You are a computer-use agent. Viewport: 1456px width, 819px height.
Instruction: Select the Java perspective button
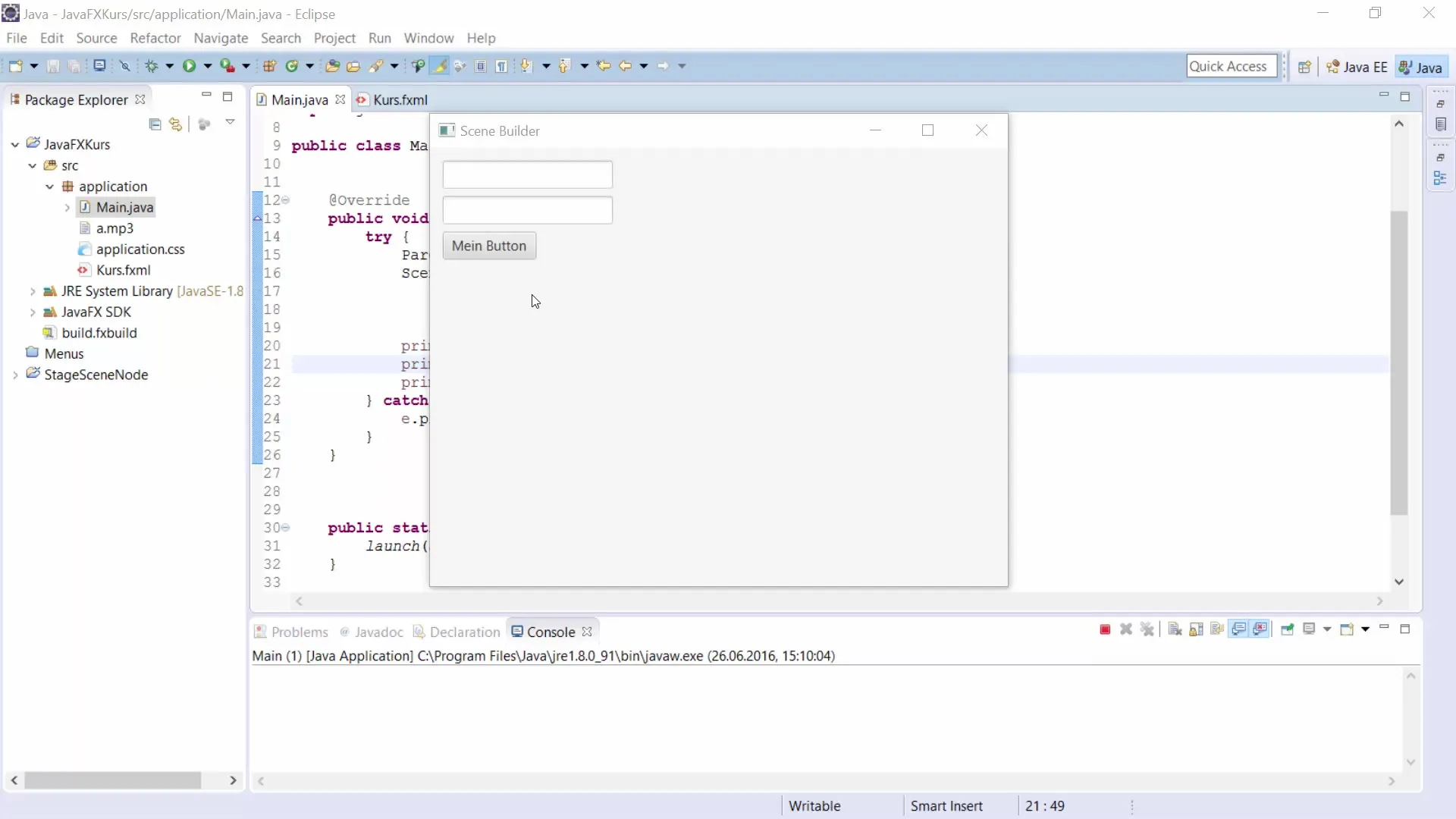click(x=1421, y=67)
